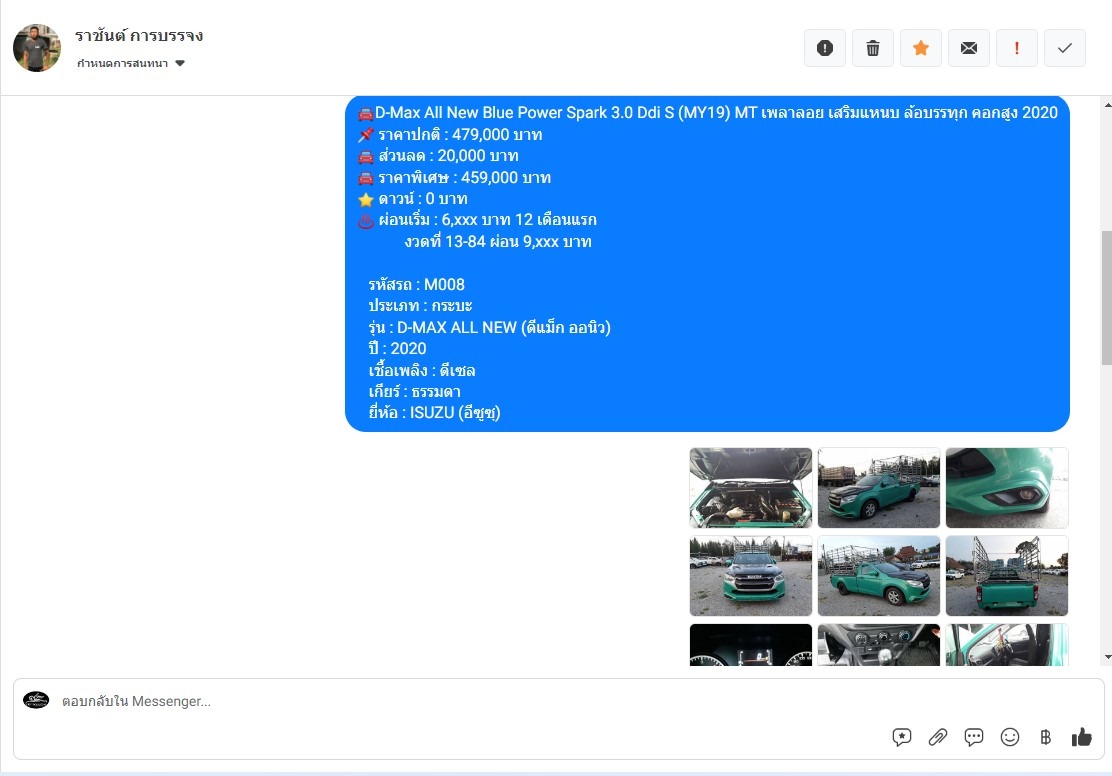Click the text 'ราคาพิเศษ : 459,000 บาท'
Image resolution: width=1112 pixels, height=776 pixels.
[x=465, y=177]
